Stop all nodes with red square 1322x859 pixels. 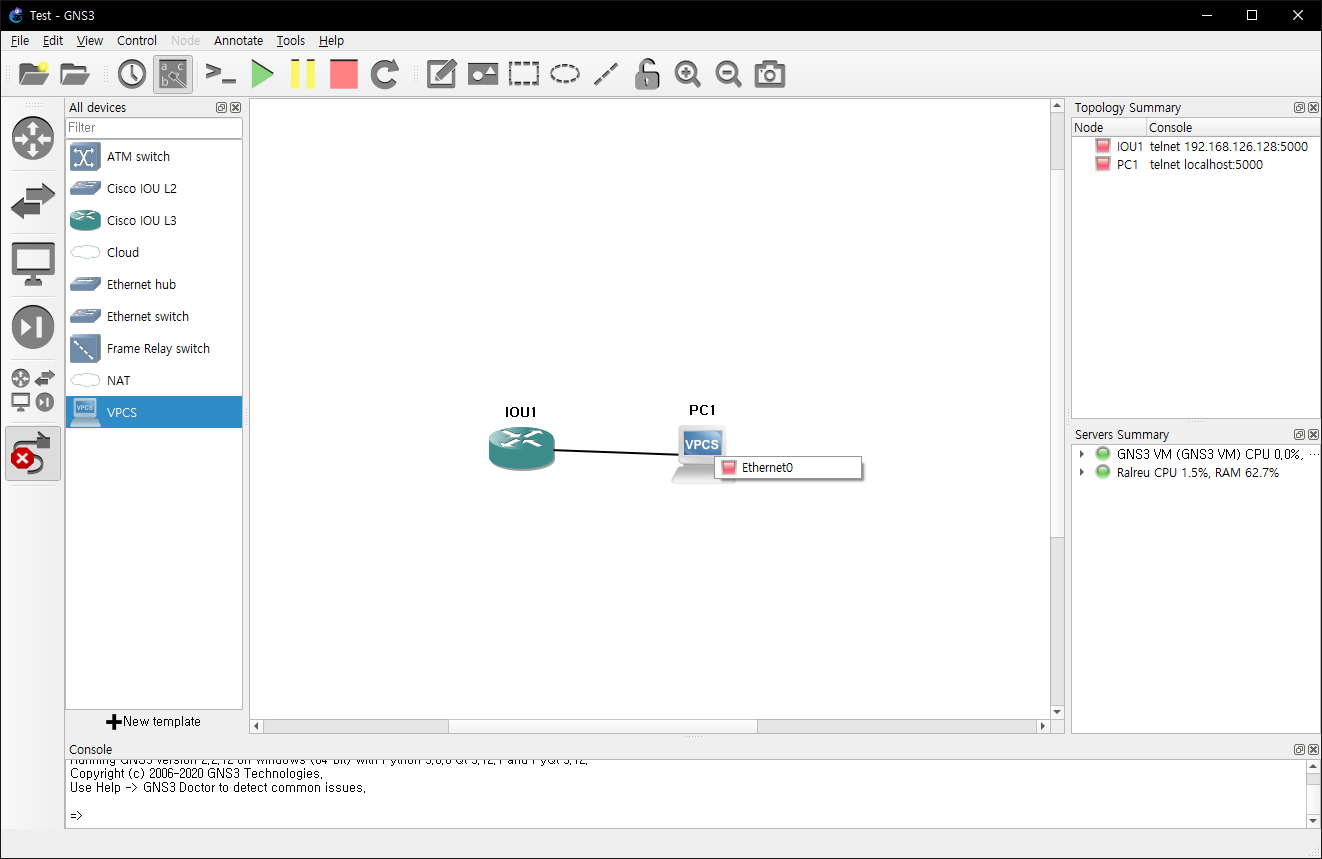(343, 74)
